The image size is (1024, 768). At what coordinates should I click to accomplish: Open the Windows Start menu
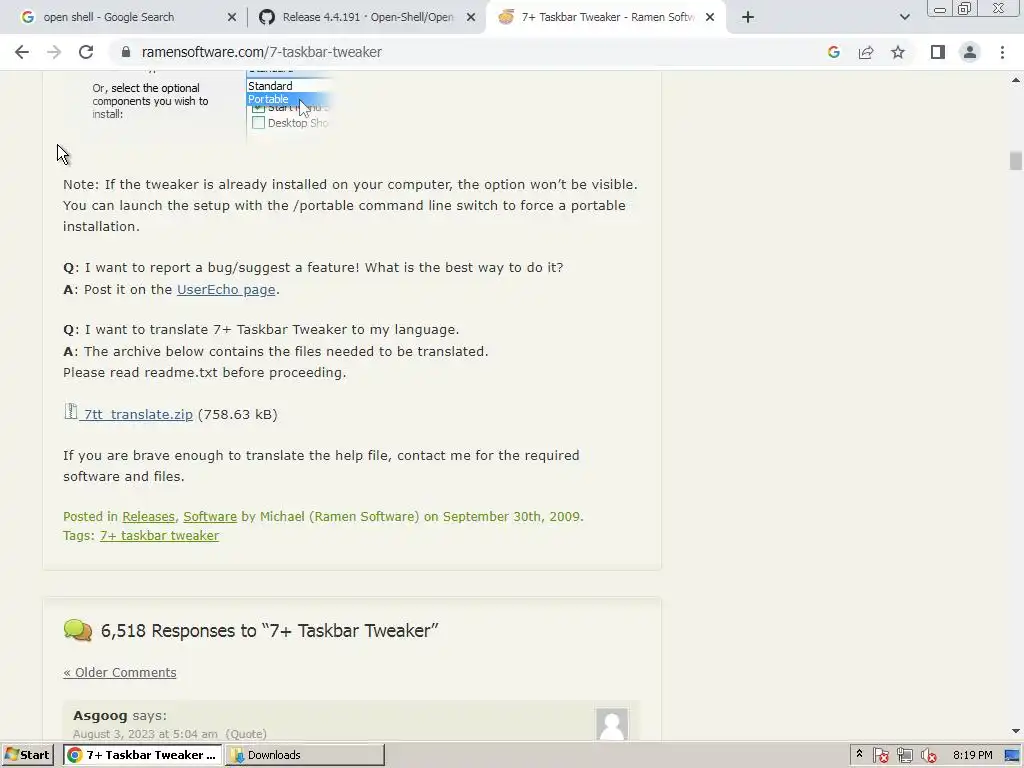click(27, 755)
